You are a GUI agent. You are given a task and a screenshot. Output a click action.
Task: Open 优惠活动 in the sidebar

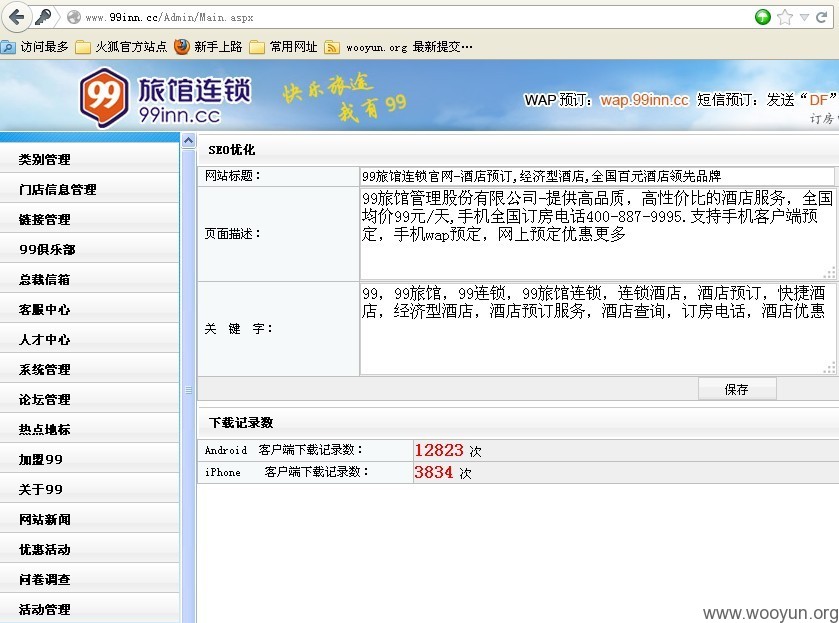[x=89, y=549]
